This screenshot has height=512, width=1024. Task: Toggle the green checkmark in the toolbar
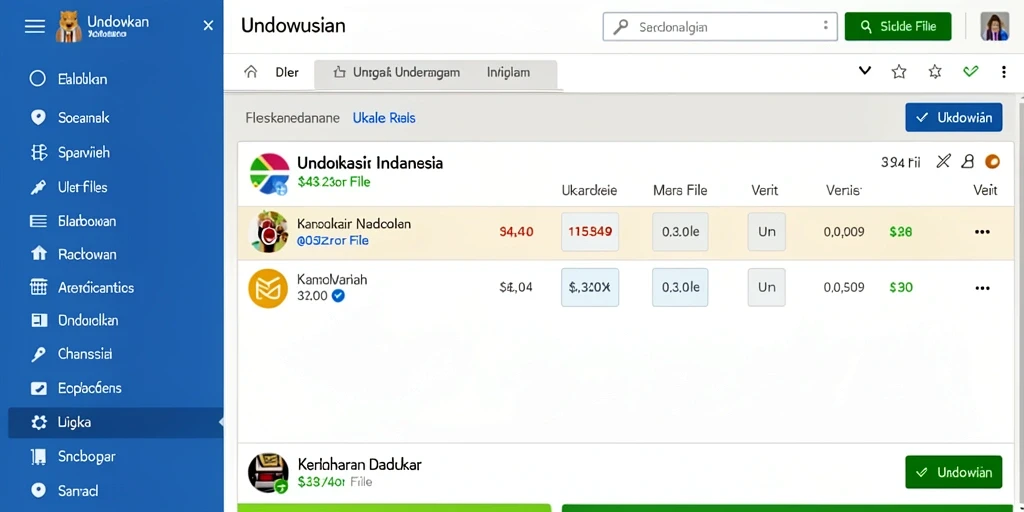[x=970, y=71]
